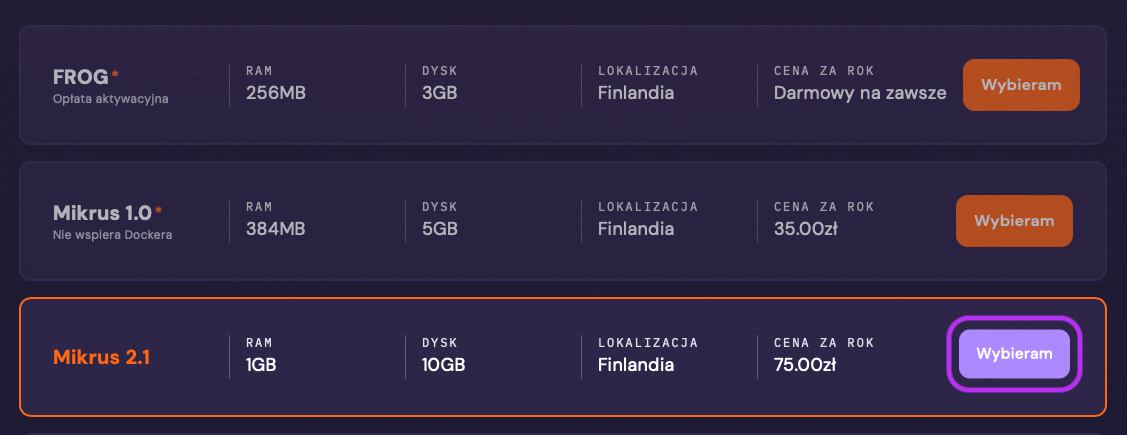This screenshot has height=435, width=1127.
Task: Choose the FROG plan with Wybieram button
Action: pyautogui.click(x=1021, y=85)
